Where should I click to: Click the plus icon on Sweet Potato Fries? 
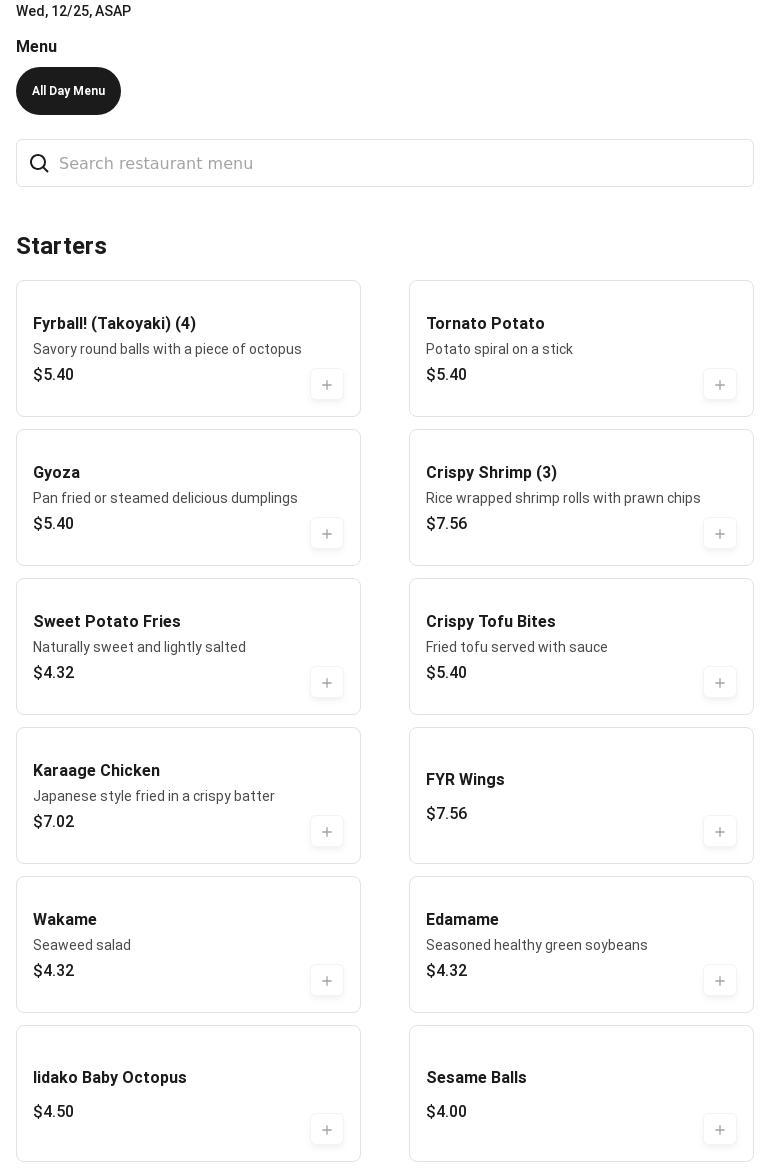tap(326, 683)
